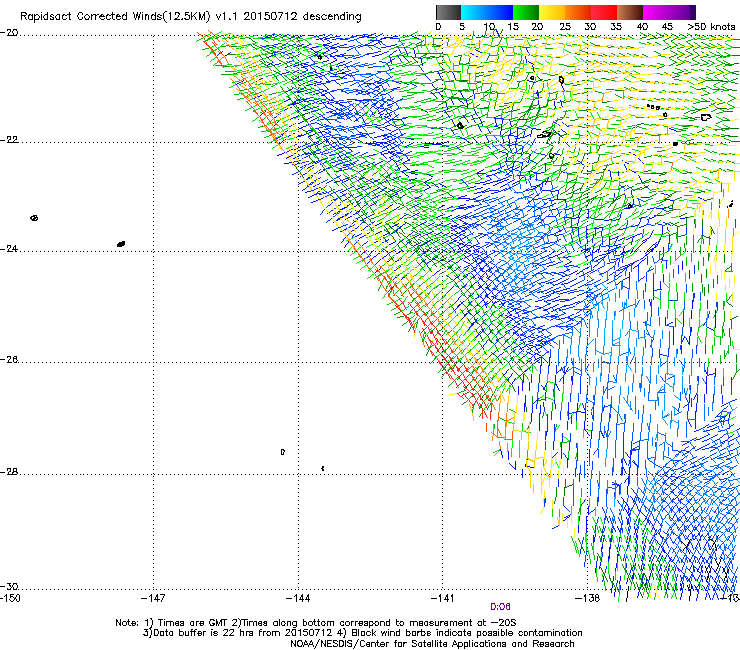Click the filled island left of -147 near -24

(x=121, y=244)
